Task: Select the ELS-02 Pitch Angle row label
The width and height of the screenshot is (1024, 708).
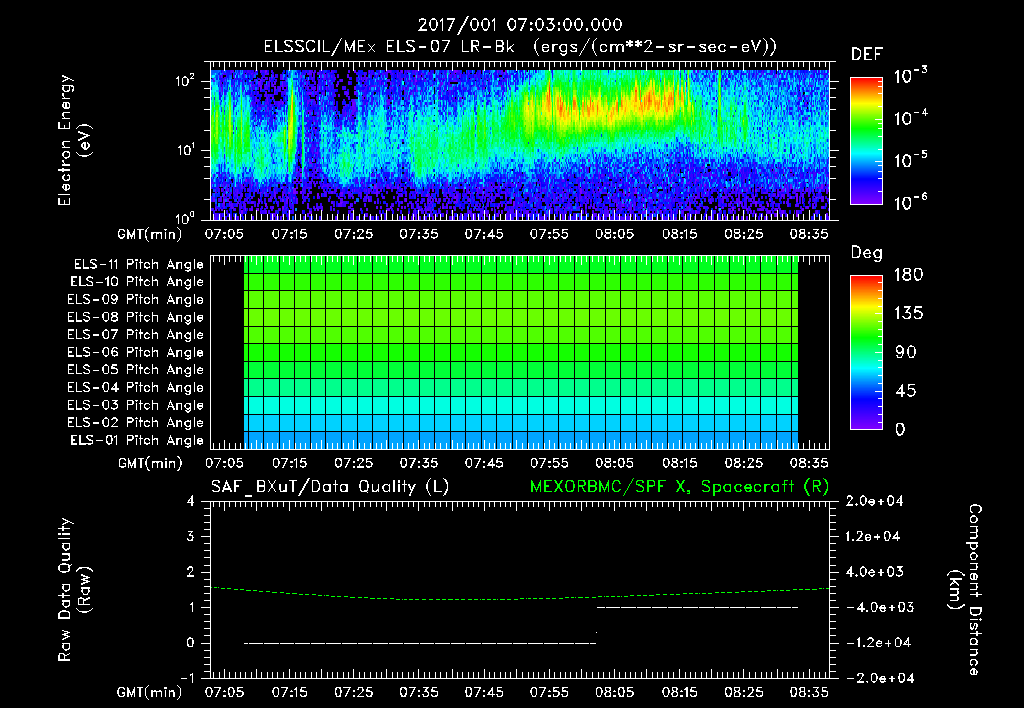Action: click(x=136, y=423)
